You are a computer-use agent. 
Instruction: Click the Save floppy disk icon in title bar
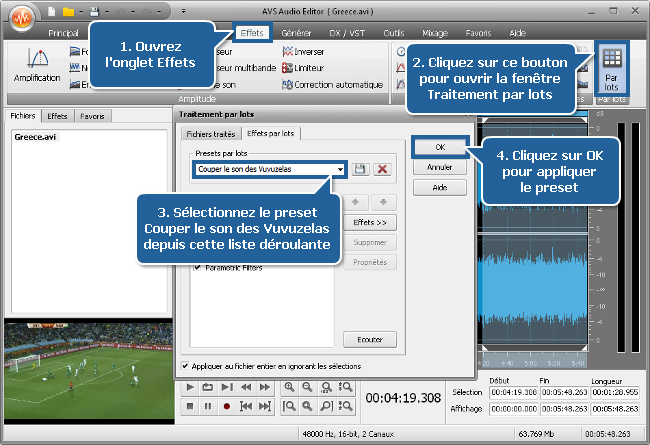(95, 12)
